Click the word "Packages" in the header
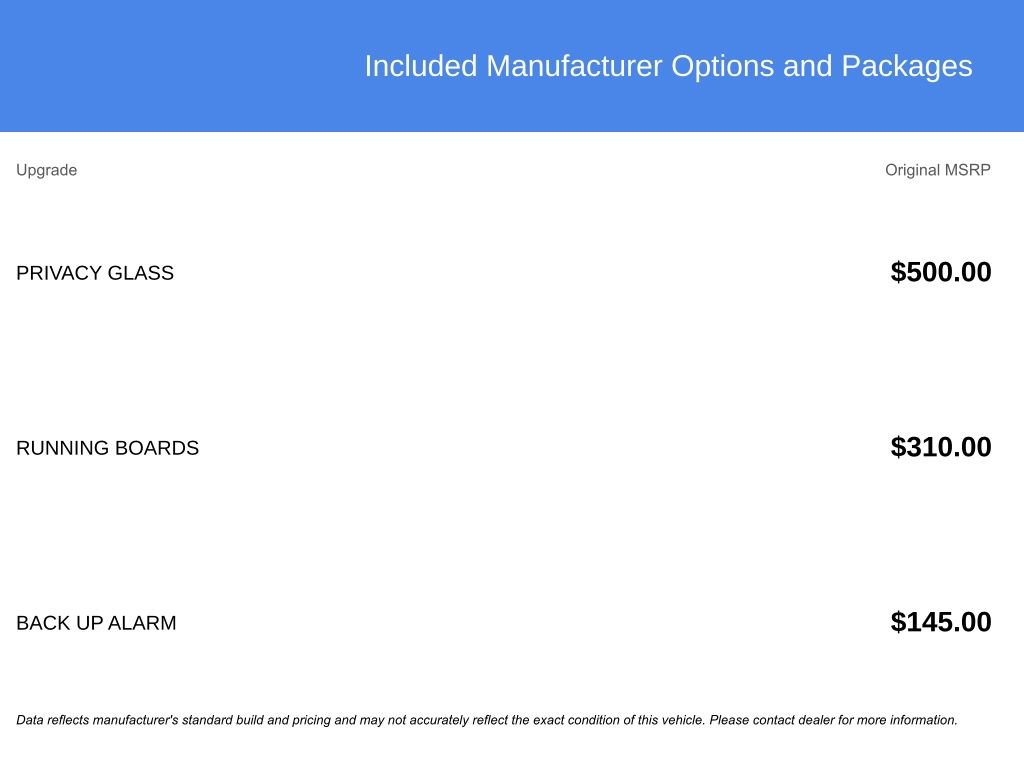The height and width of the screenshot is (768, 1024). (906, 66)
